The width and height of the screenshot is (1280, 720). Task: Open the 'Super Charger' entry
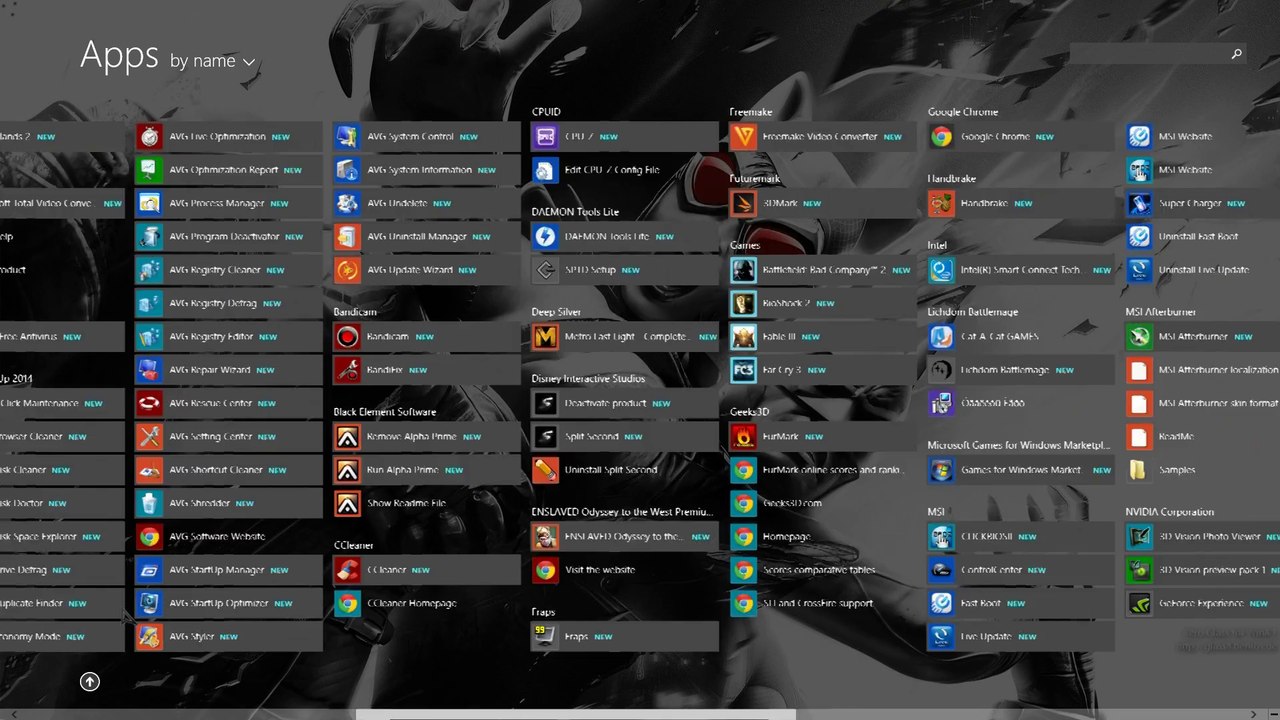pos(1189,204)
